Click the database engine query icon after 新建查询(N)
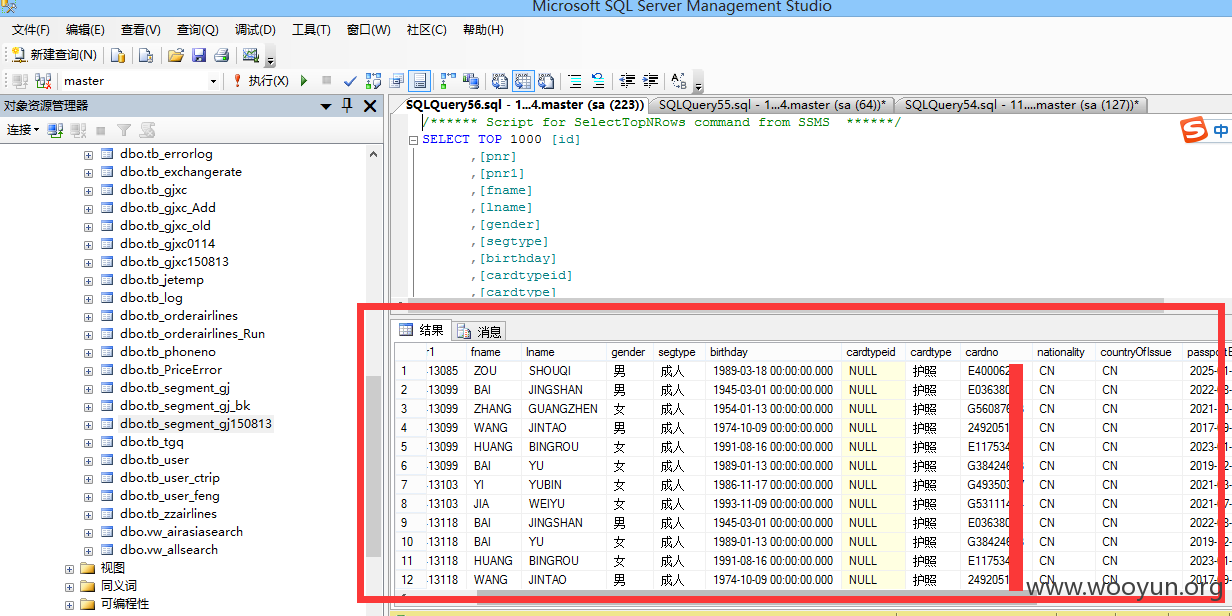This screenshot has height=616, width=1232. click(118, 55)
